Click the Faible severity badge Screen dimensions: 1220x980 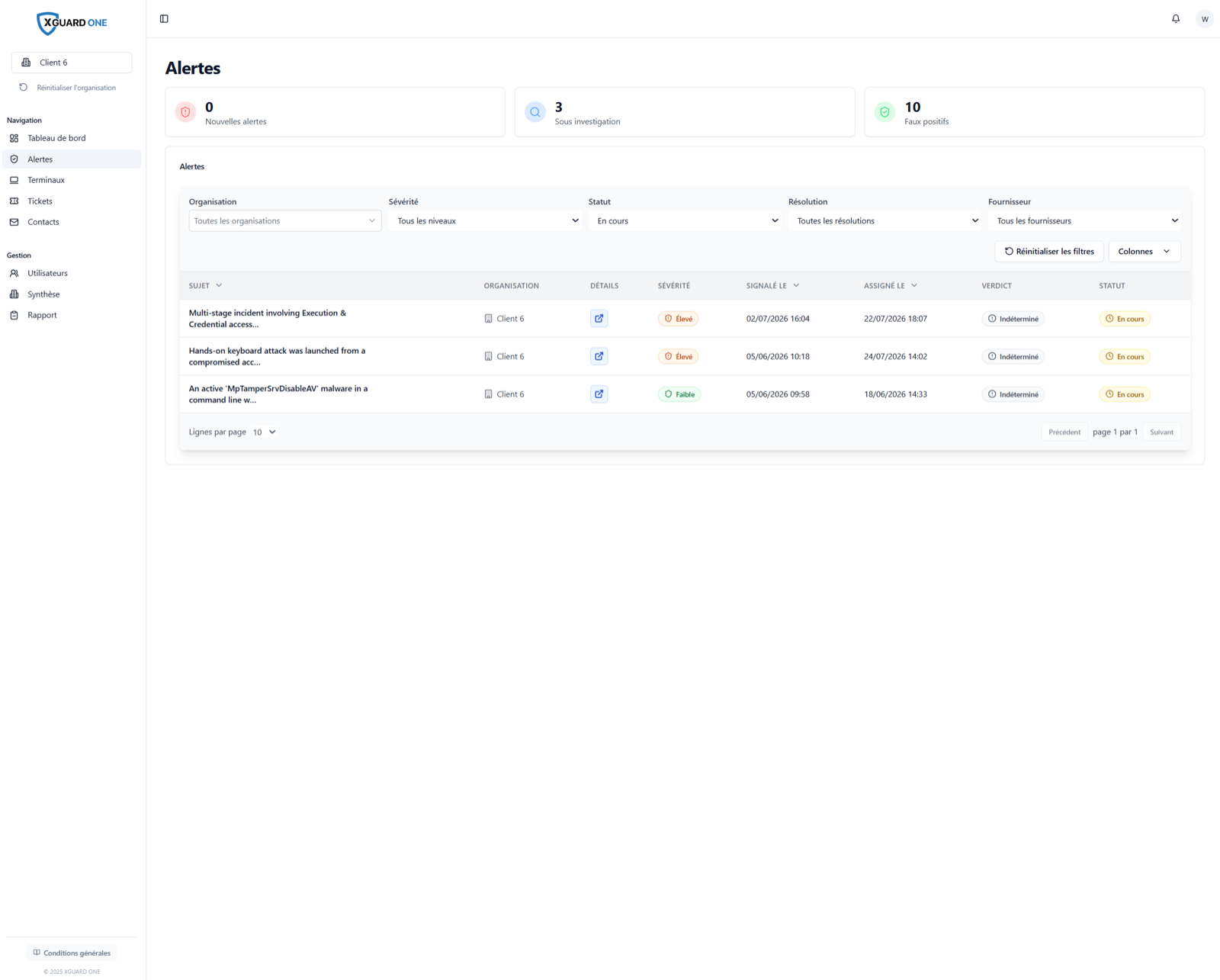(x=679, y=394)
